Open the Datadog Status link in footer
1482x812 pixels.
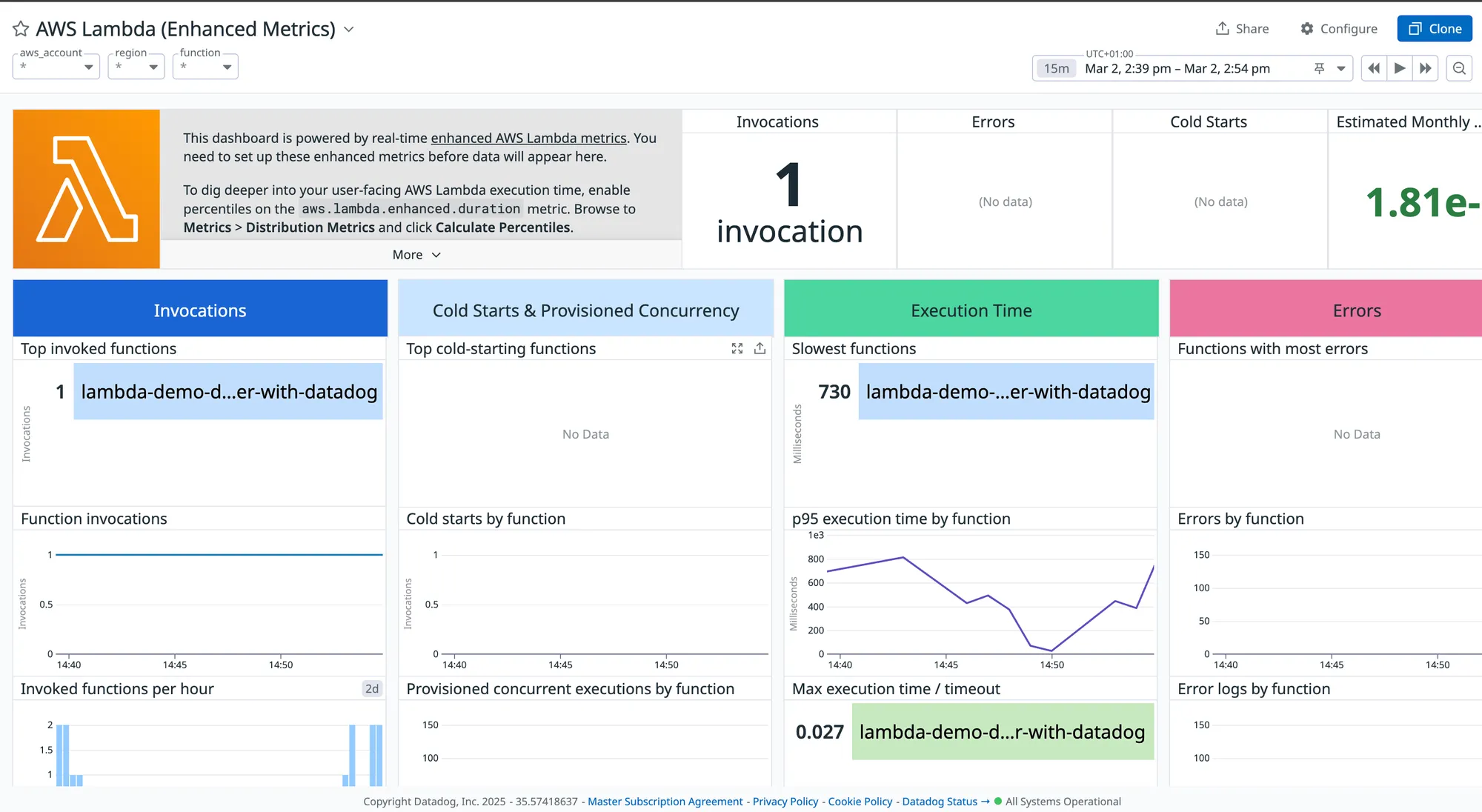(x=939, y=801)
